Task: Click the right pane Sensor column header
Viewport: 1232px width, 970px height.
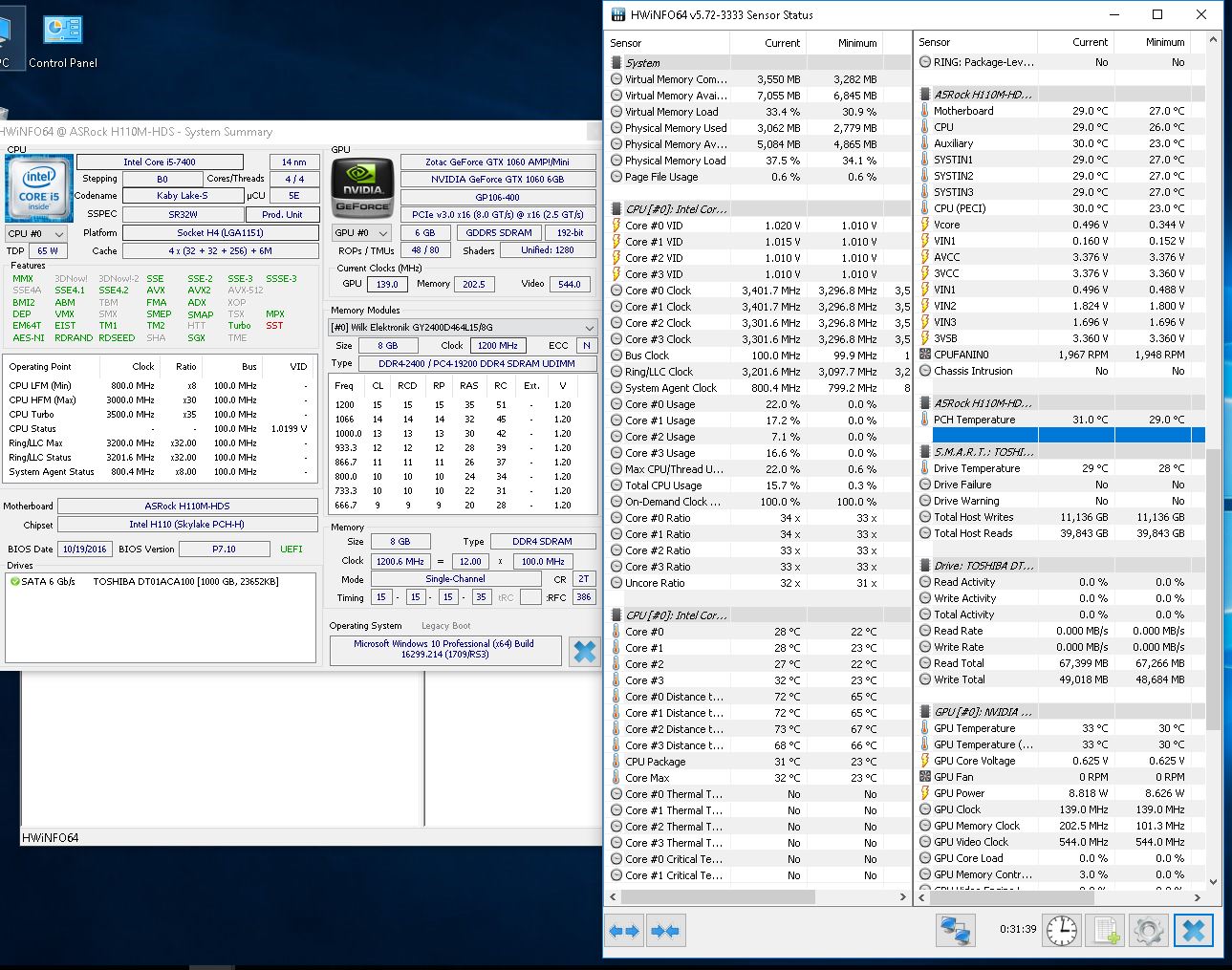Action: click(977, 42)
